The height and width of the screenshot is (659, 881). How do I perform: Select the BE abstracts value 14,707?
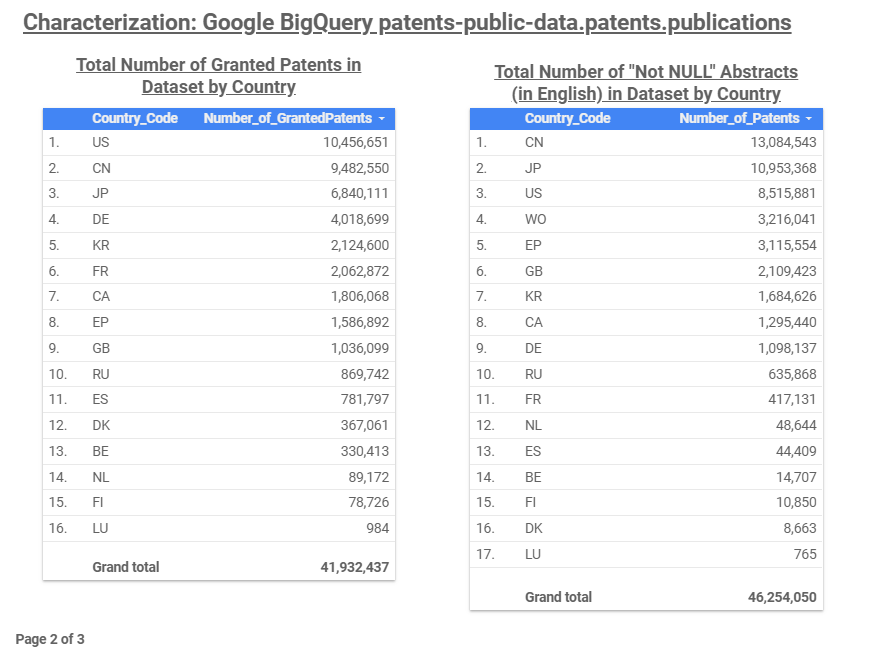click(796, 478)
